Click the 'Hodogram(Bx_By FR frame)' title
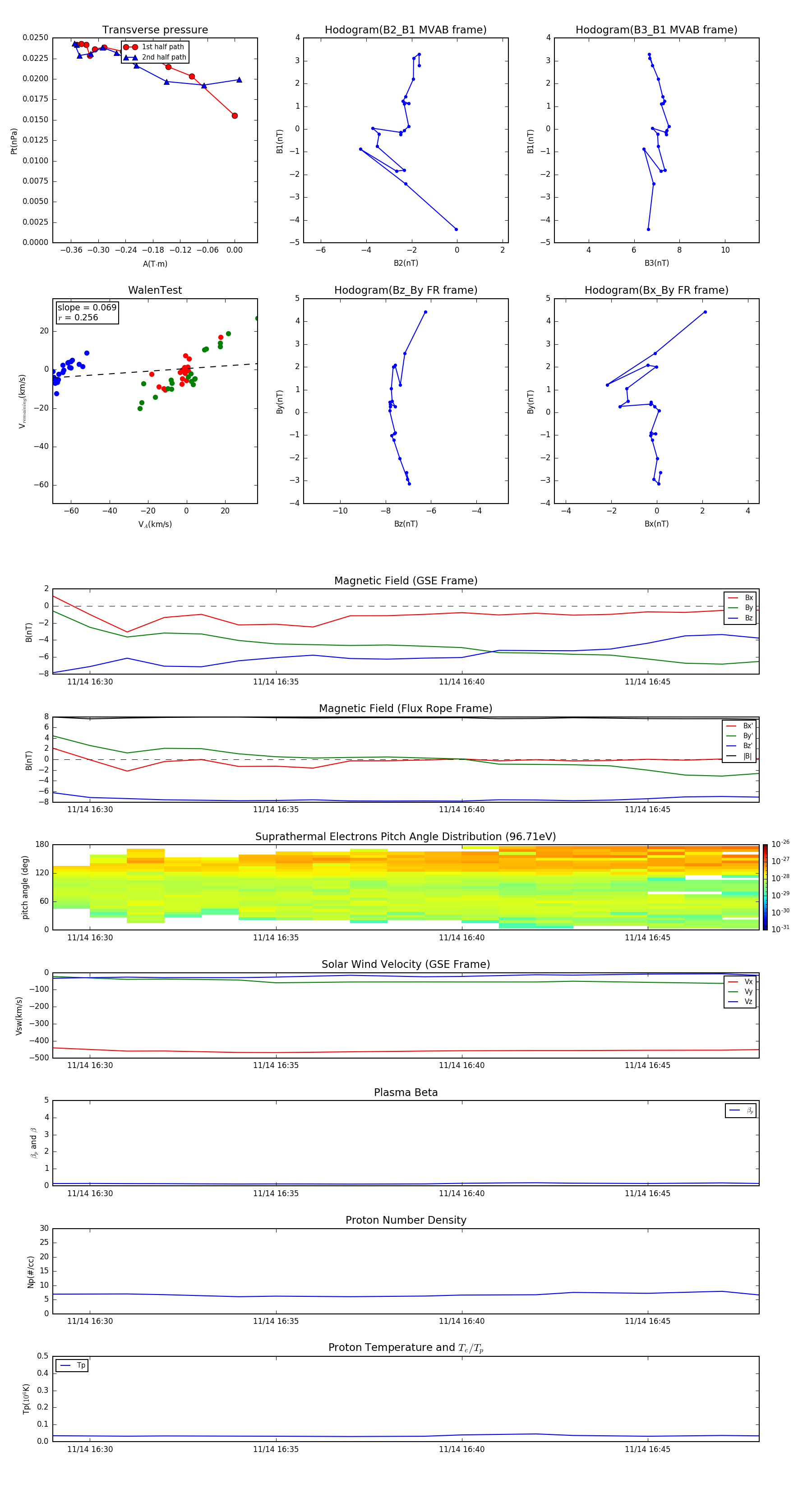Image resolution: width=812 pixels, height=1489 pixels. 656,290
